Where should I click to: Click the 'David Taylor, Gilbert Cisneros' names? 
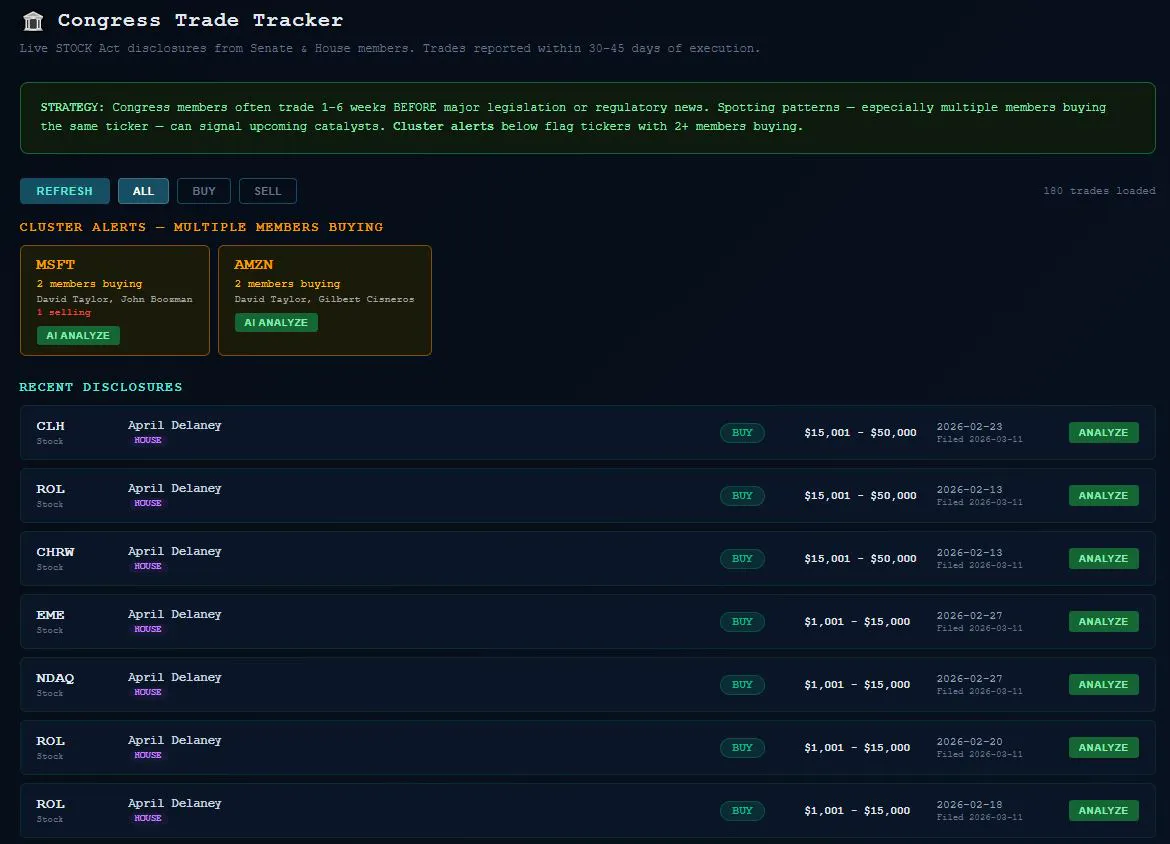click(x=324, y=299)
